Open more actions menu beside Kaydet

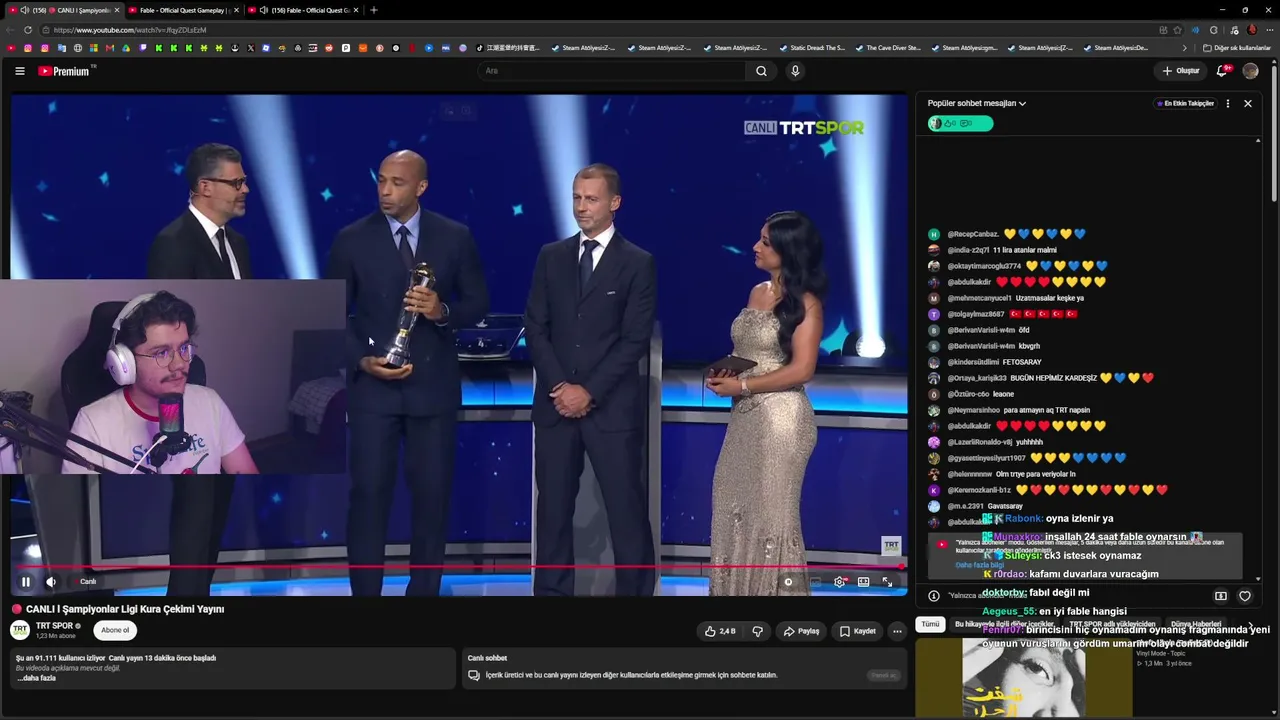click(897, 631)
